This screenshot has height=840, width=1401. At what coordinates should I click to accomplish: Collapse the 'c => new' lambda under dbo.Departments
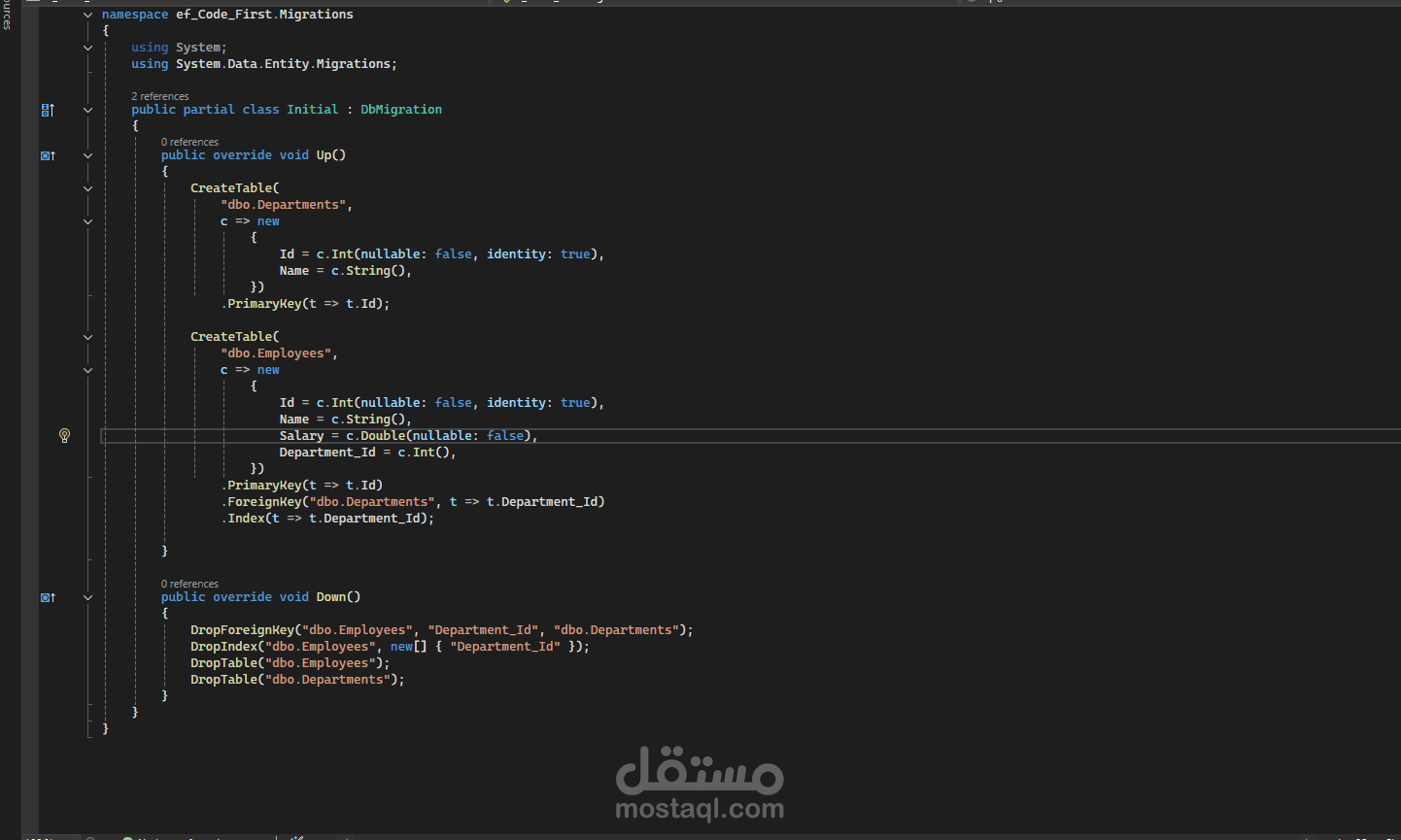(87, 221)
